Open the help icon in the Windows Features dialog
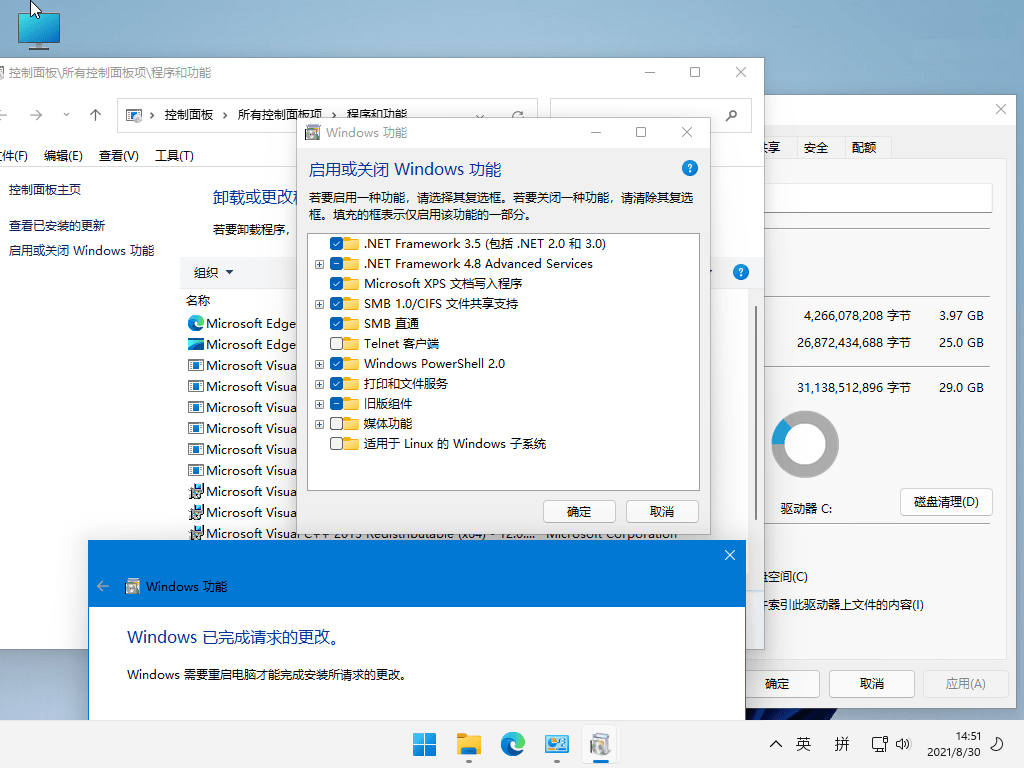1024x768 pixels. pyautogui.click(x=690, y=168)
